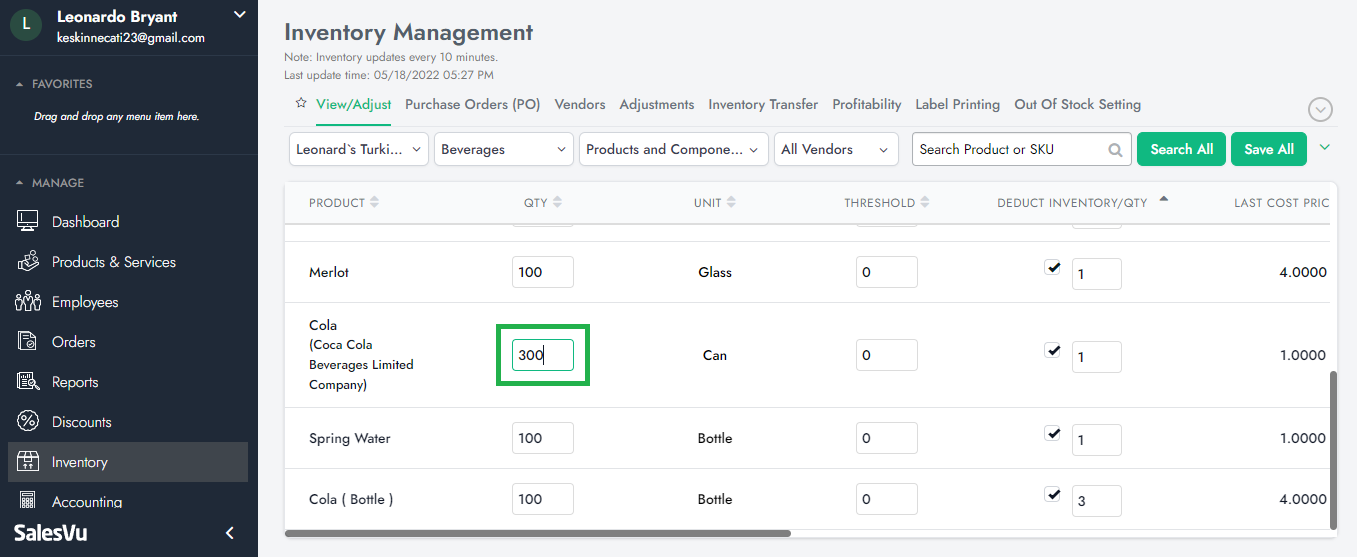Click the horizontal scrollbar under the table
This screenshot has height=557, width=1357.
coord(538,534)
